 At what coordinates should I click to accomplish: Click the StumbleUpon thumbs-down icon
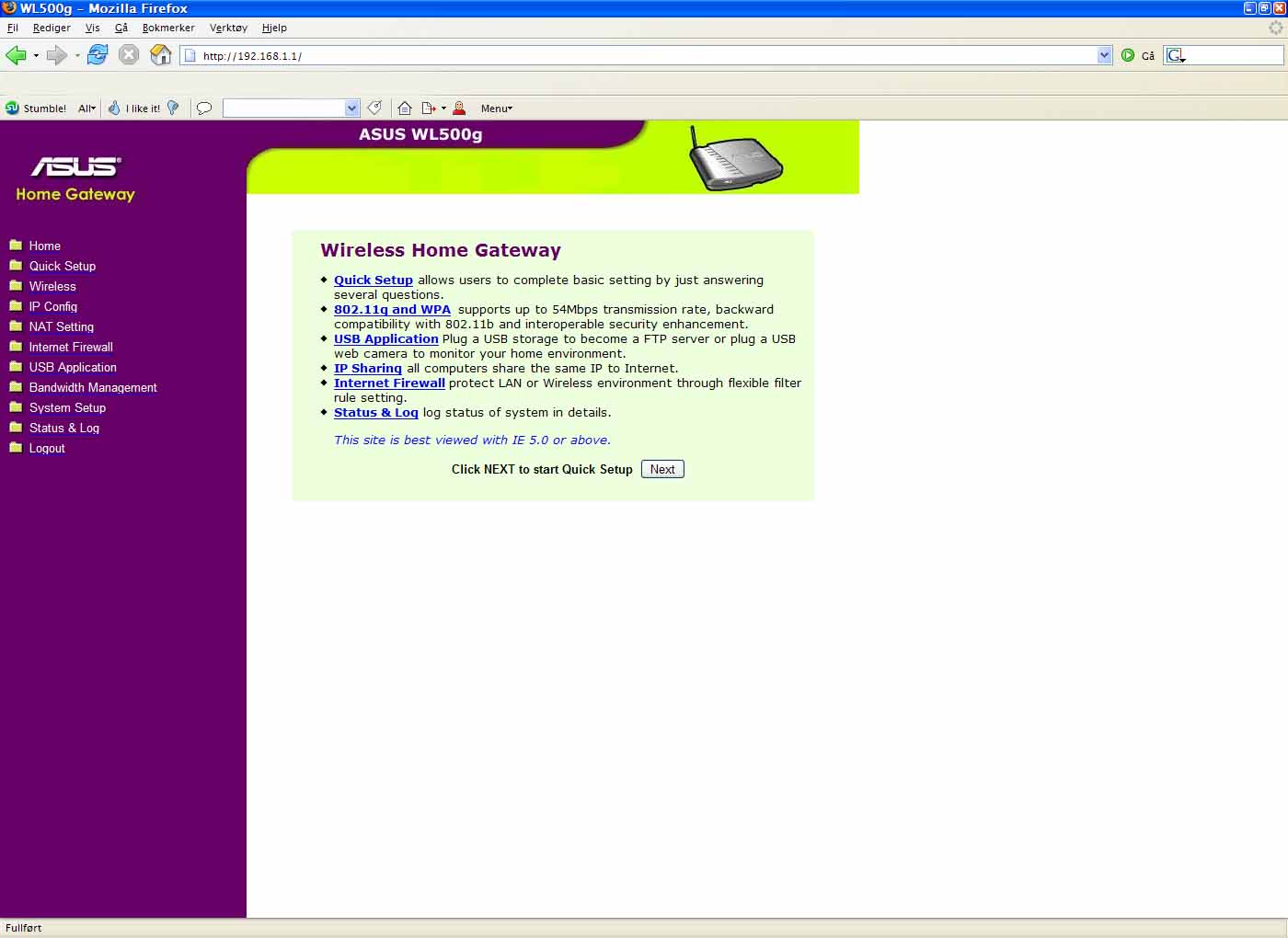173,109
